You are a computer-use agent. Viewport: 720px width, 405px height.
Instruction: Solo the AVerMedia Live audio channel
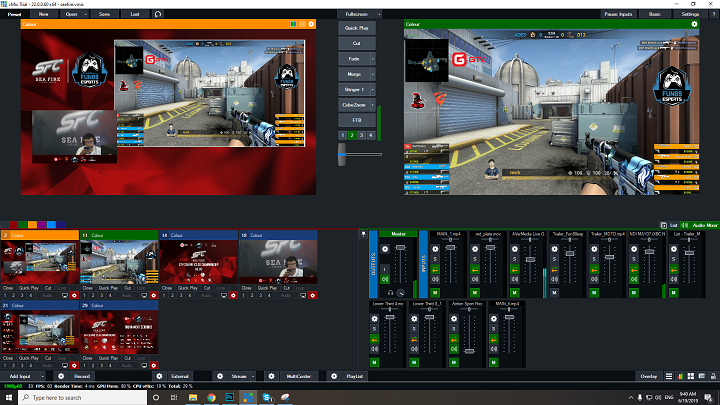click(x=515, y=259)
